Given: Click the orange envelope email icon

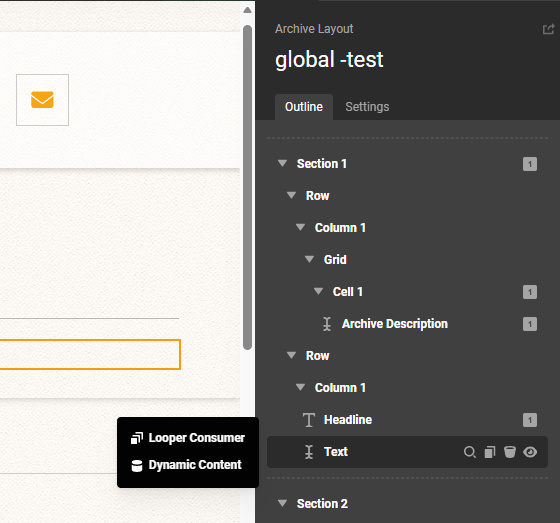Looking at the screenshot, I should tap(42, 100).
